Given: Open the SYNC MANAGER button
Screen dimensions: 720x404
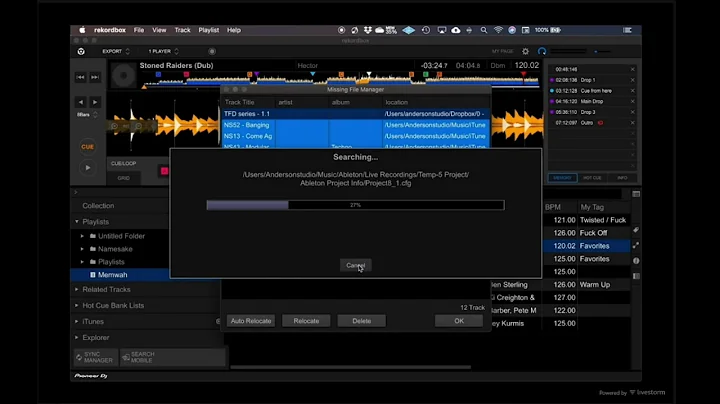Looking at the screenshot, I should [96, 357].
